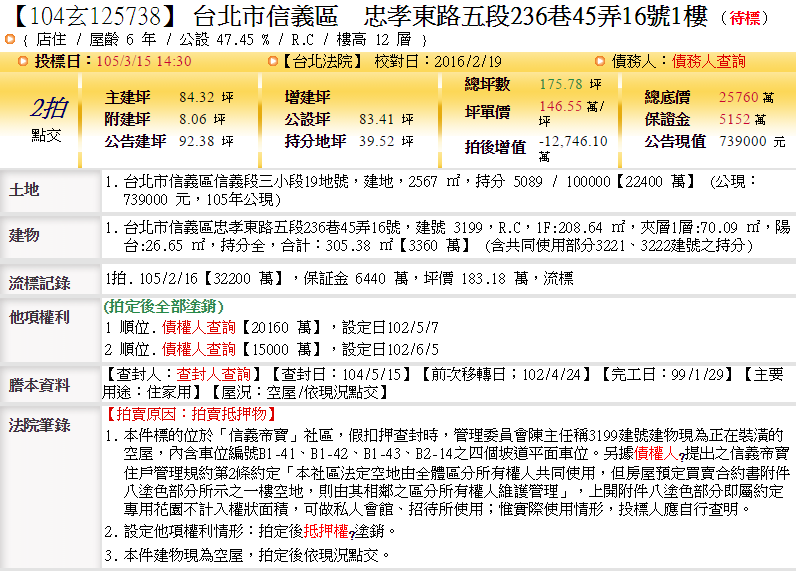This screenshot has height=571, width=796.
Task: Click the 主建坪 value 84.32 坪
Action: (206, 97)
